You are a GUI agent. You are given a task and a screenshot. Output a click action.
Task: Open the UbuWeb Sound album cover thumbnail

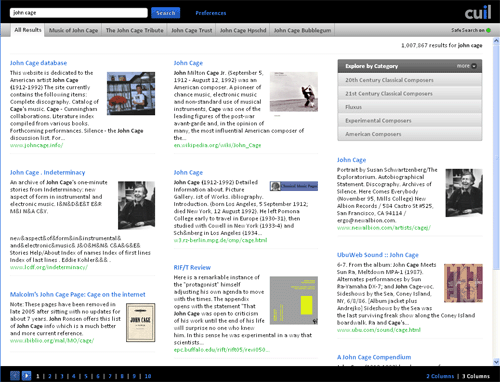[463, 283]
